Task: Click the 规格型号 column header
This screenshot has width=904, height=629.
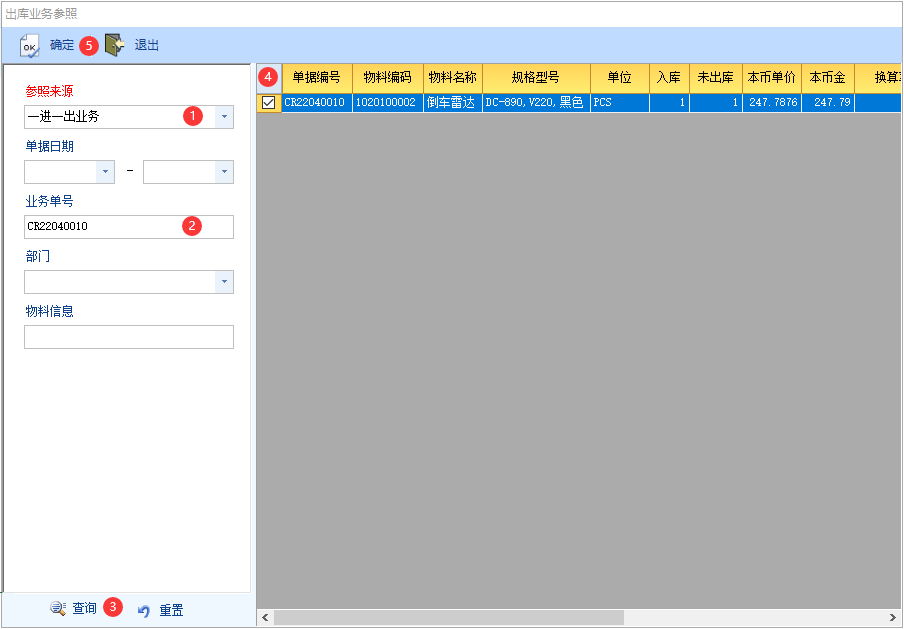Action: tap(535, 77)
